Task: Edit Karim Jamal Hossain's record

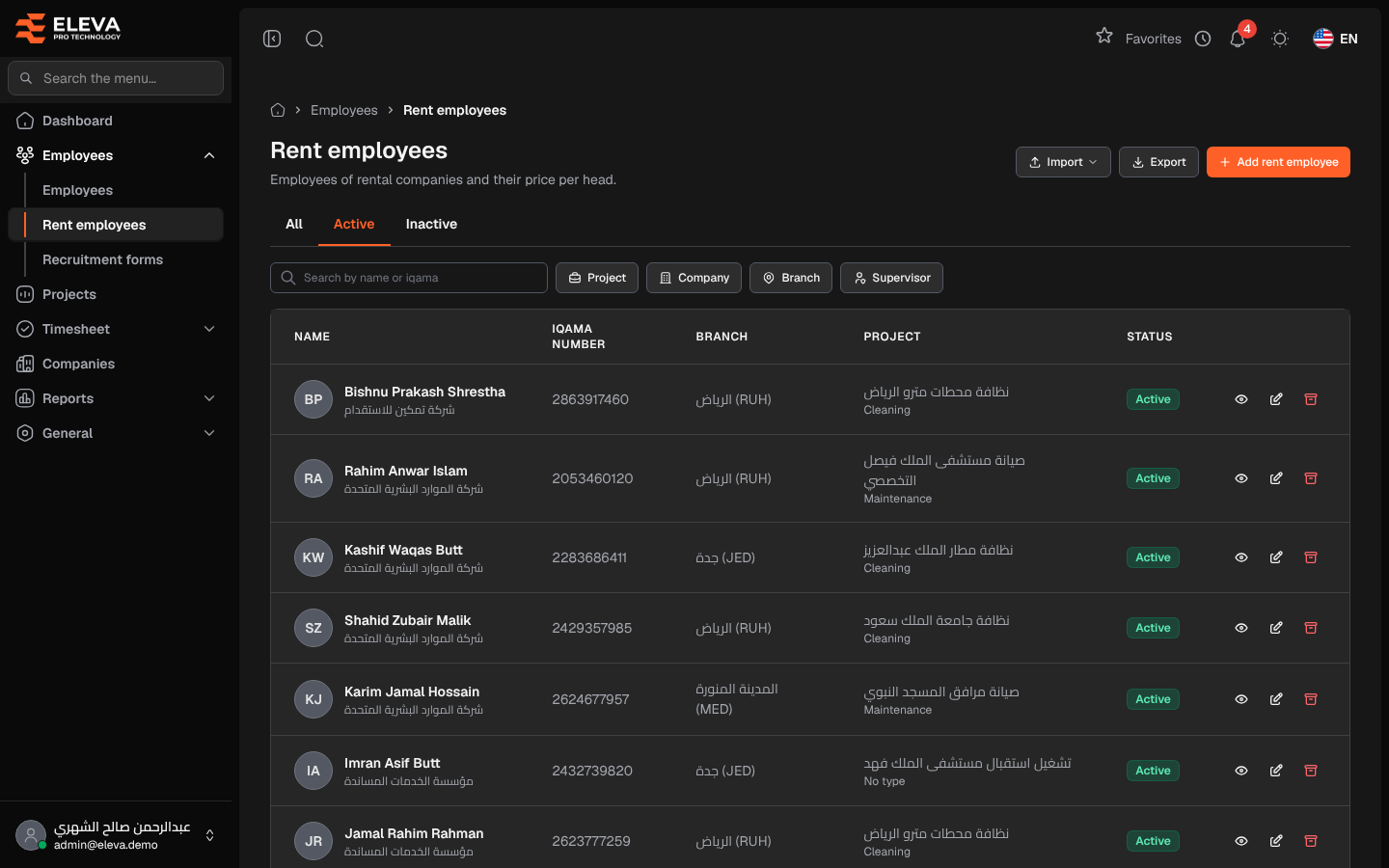Action: (x=1276, y=699)
